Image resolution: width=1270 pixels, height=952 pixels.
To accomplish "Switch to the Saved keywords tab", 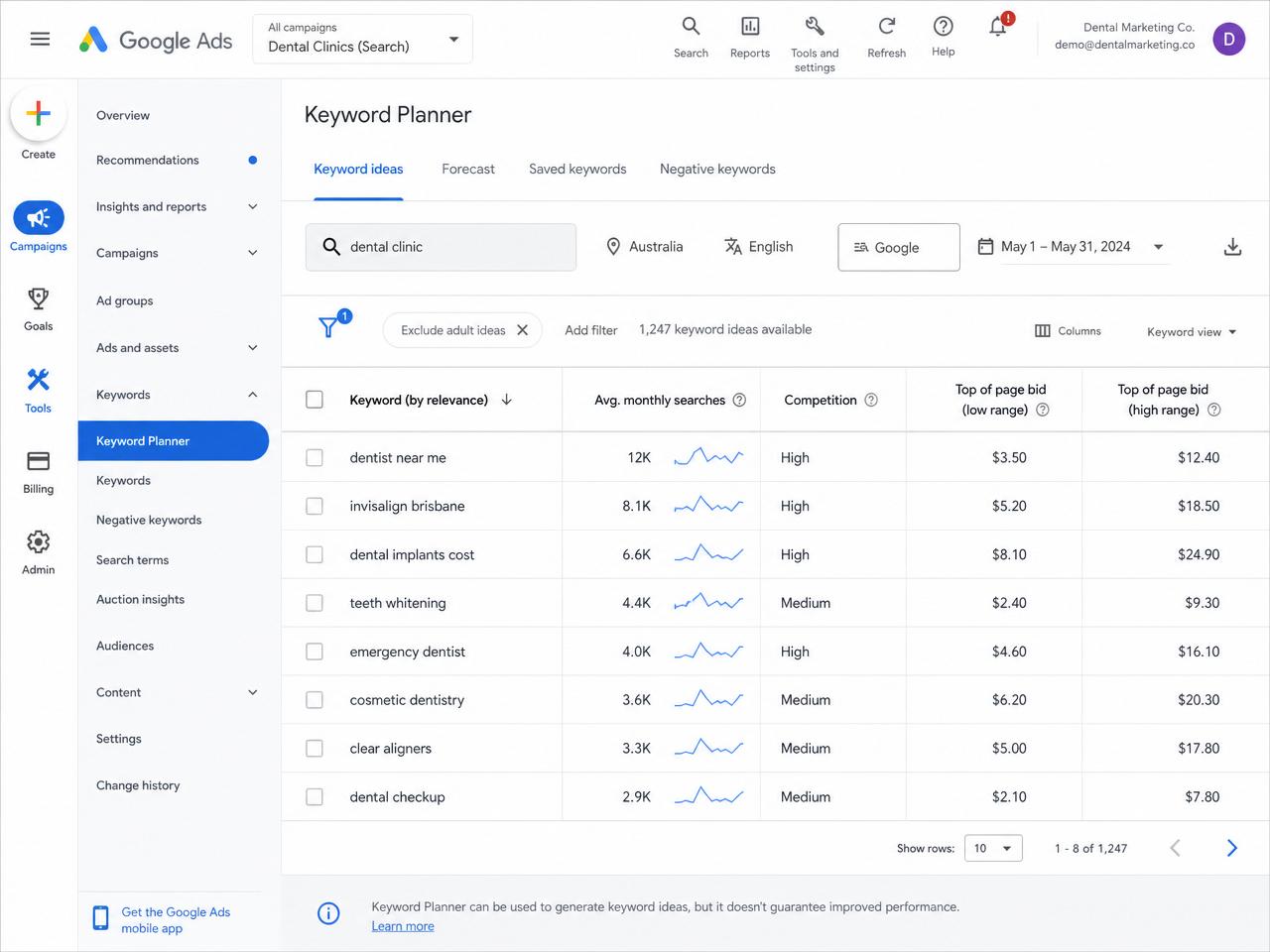I will click(577, 170).
